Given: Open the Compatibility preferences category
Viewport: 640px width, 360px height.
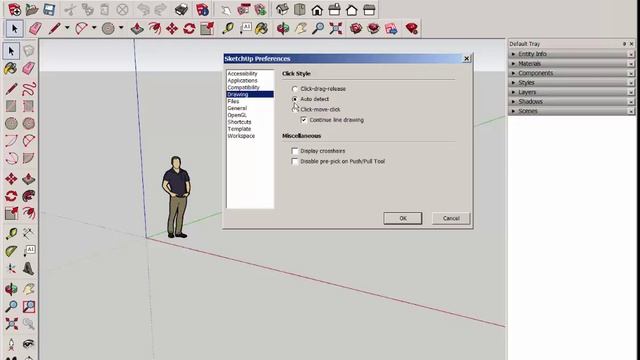Looking at the screenshot, I should (243, 87).
